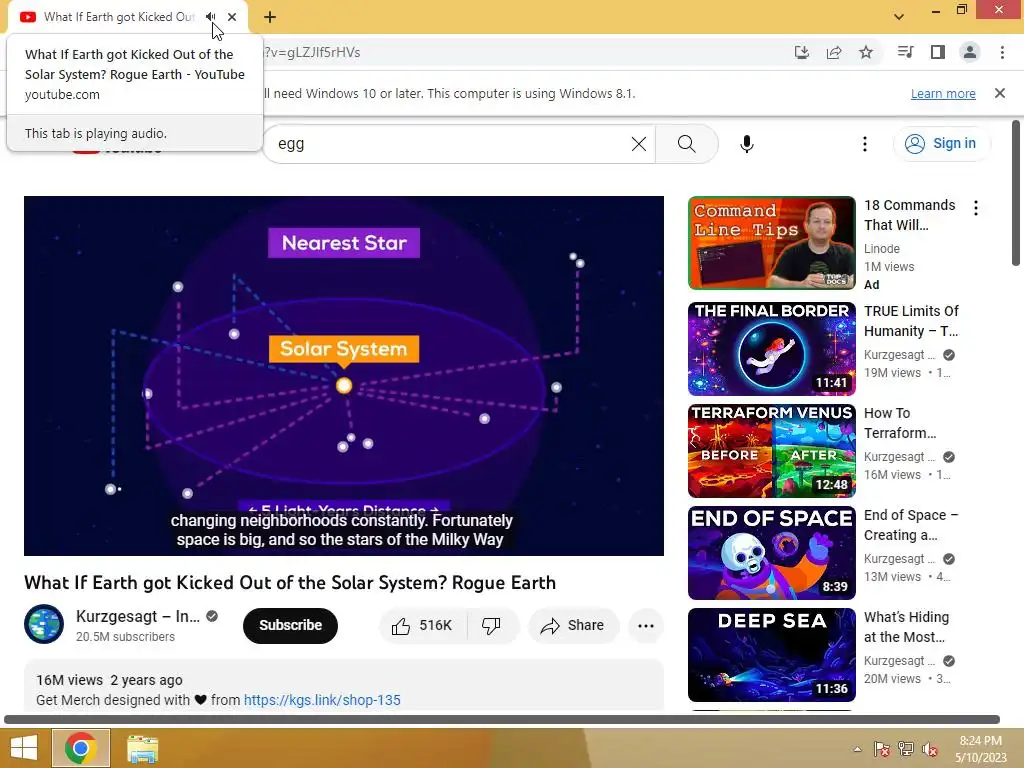Image resolution: width=1024 pixels, height=768 pixels.
Task: Open options menu for 18 Commands ad
Action: pyautogui.click(x=976, y=208)
